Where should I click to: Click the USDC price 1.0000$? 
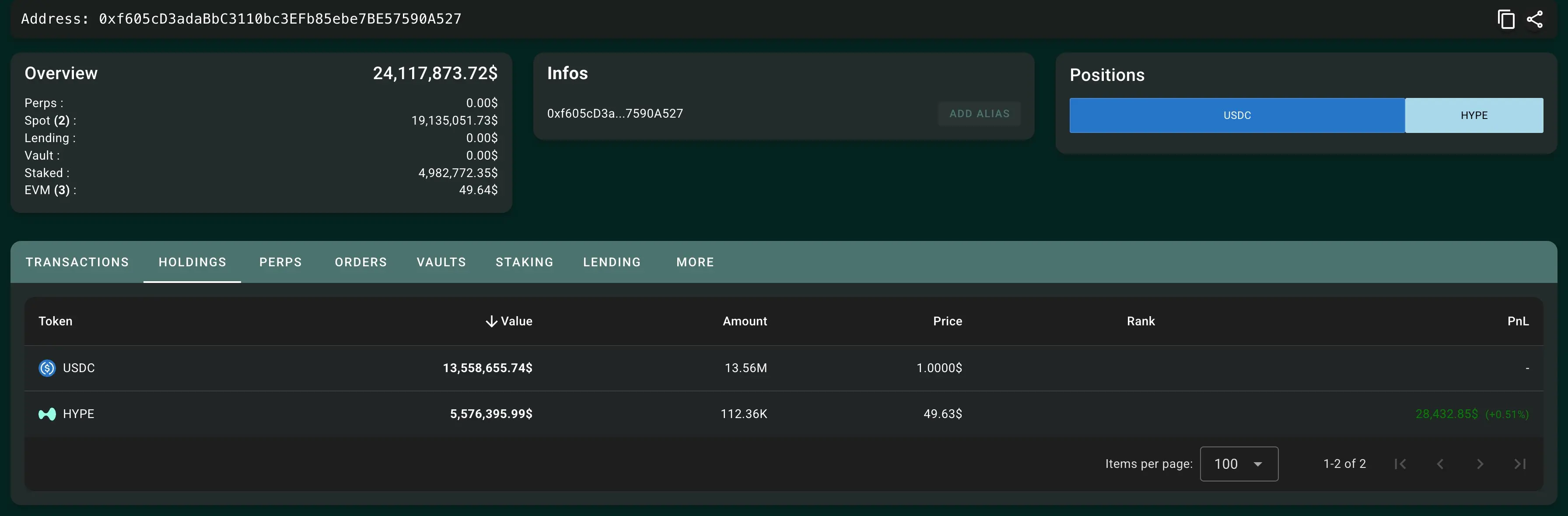[939, 368]
